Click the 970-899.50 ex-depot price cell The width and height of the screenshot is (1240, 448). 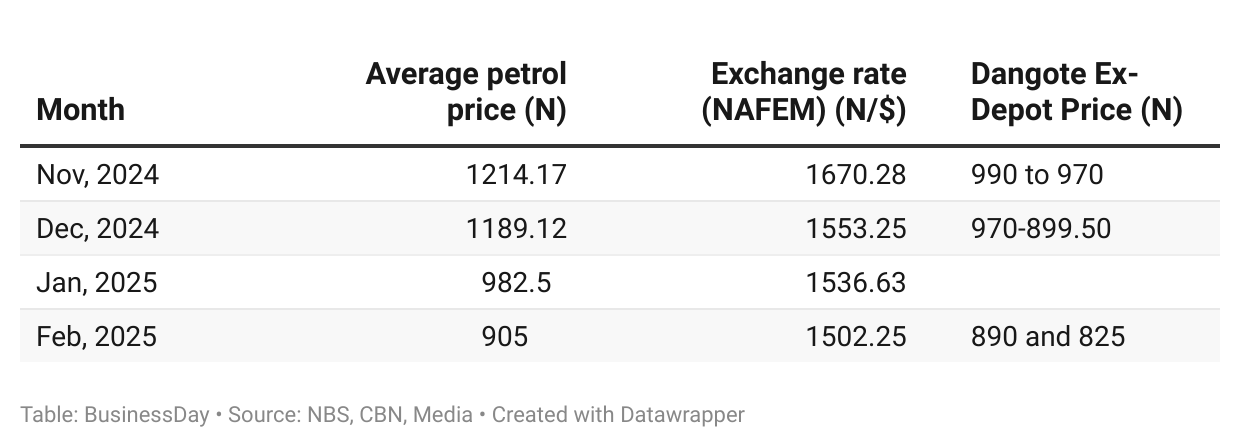click(1041, 229)
